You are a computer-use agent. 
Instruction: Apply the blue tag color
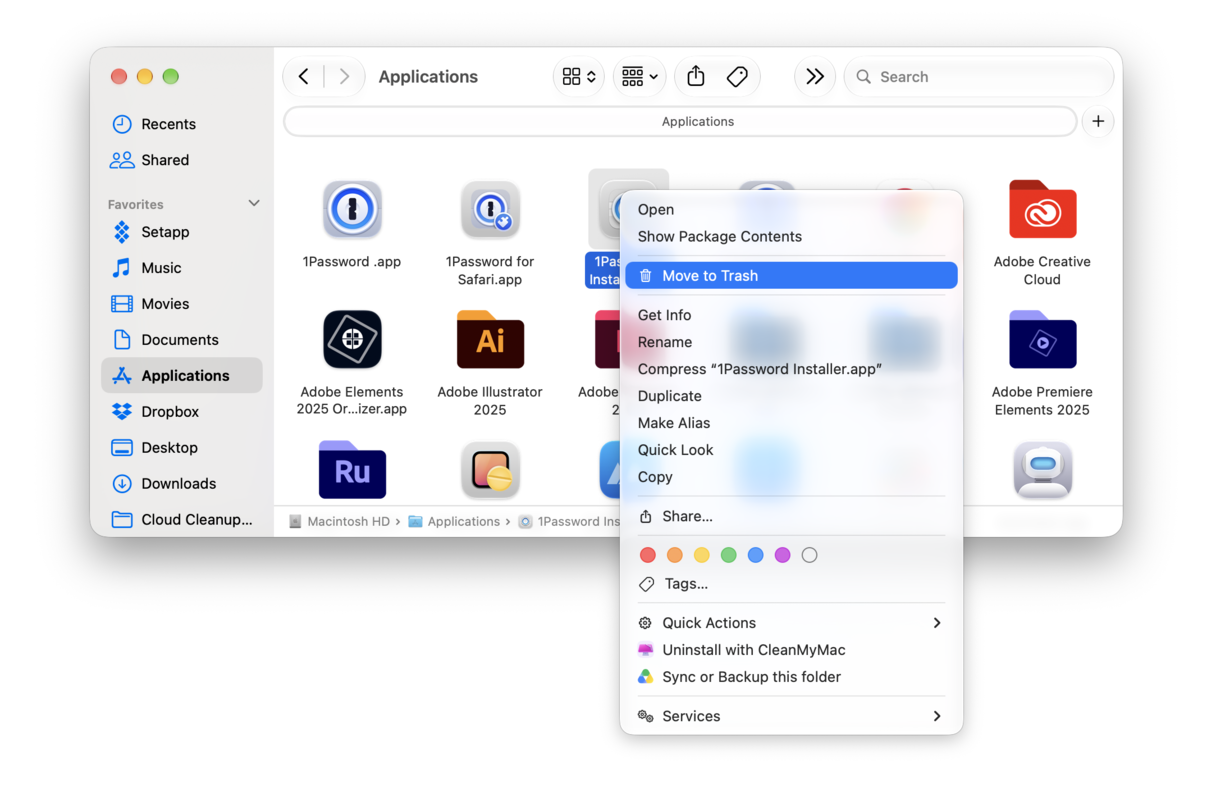756,555
